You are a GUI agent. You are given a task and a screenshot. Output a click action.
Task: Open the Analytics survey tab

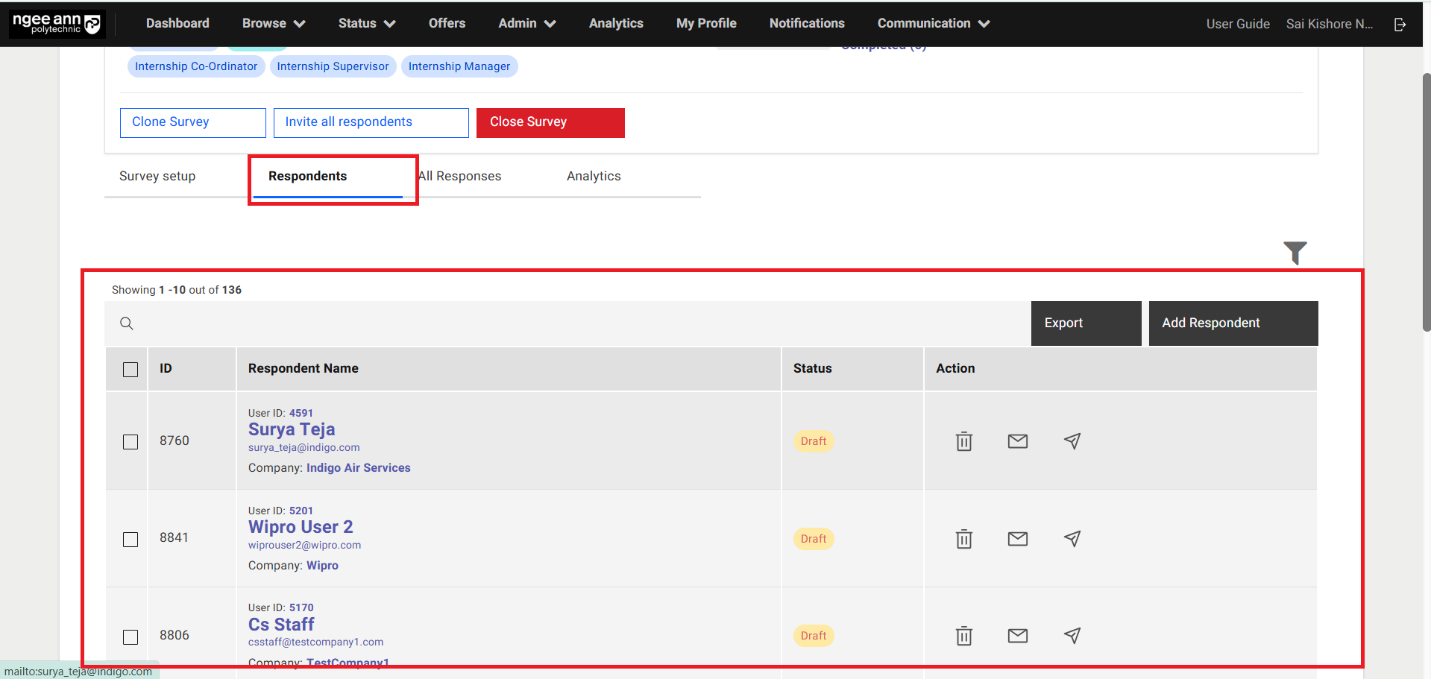tap(593, 176)
